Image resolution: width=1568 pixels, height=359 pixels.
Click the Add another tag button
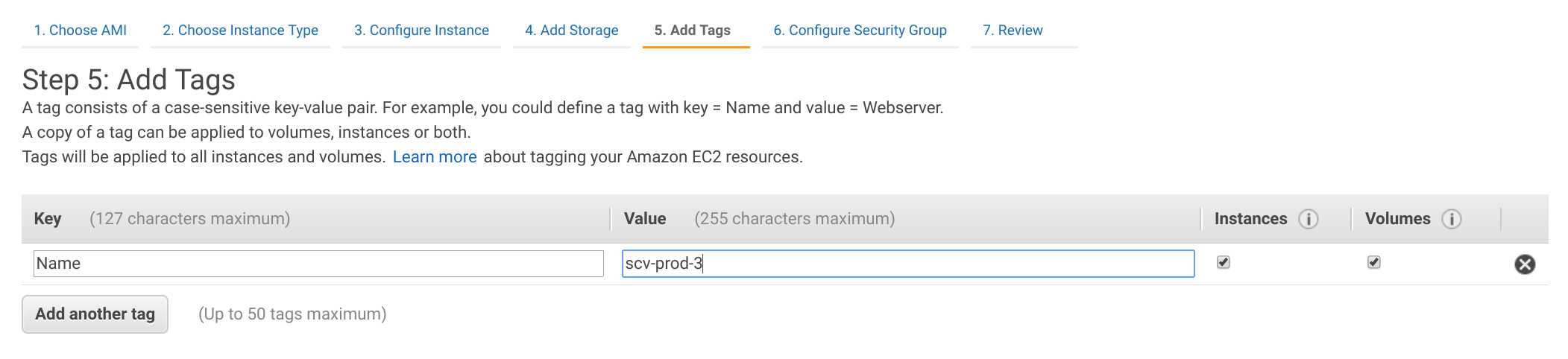pos(95,314)
